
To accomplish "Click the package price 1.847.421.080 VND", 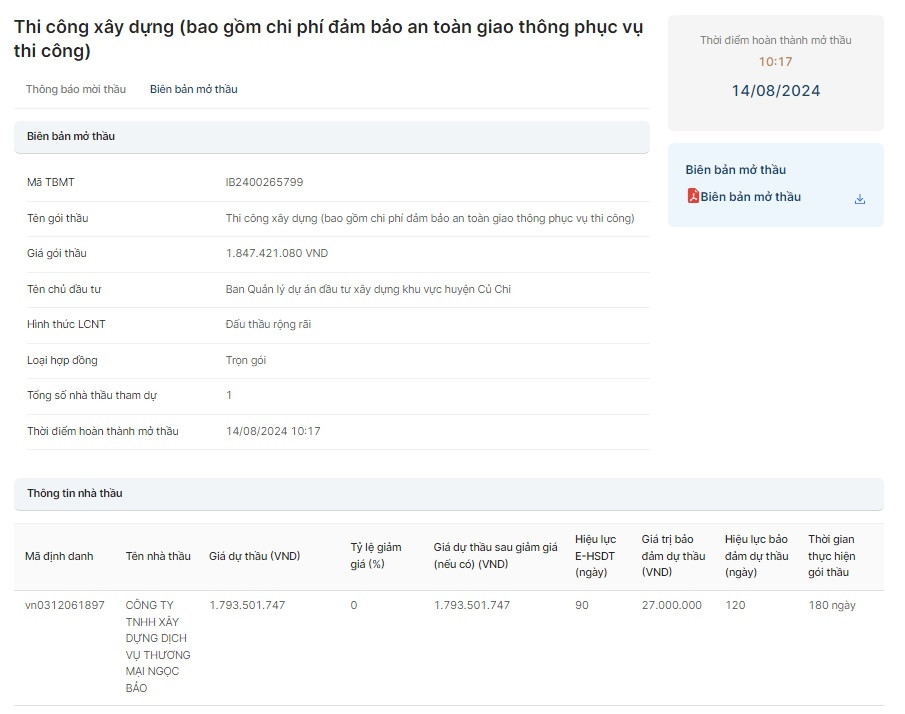I will [277, 253].
